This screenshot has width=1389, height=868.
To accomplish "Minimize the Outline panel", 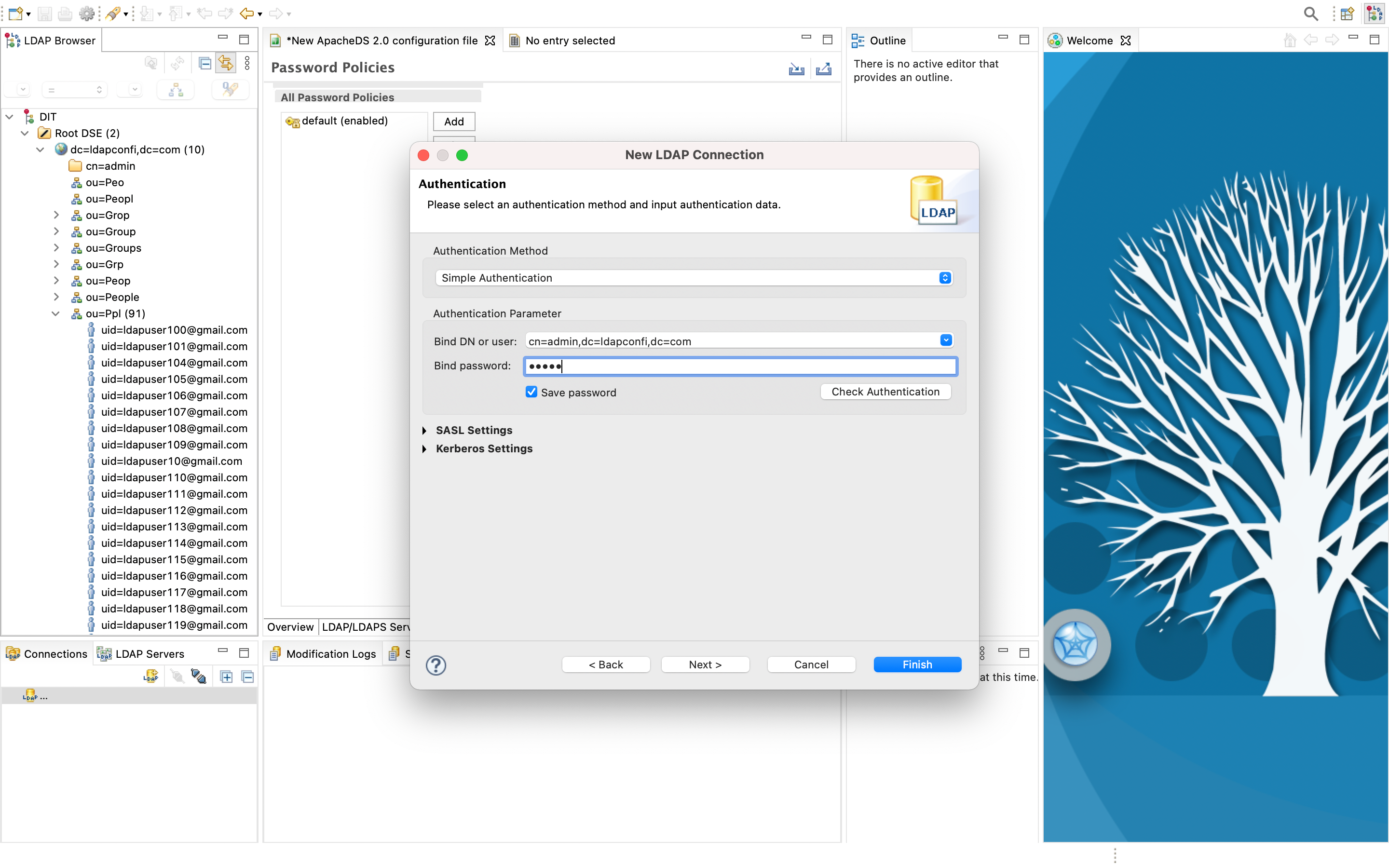I will (x=1003, y=38).
